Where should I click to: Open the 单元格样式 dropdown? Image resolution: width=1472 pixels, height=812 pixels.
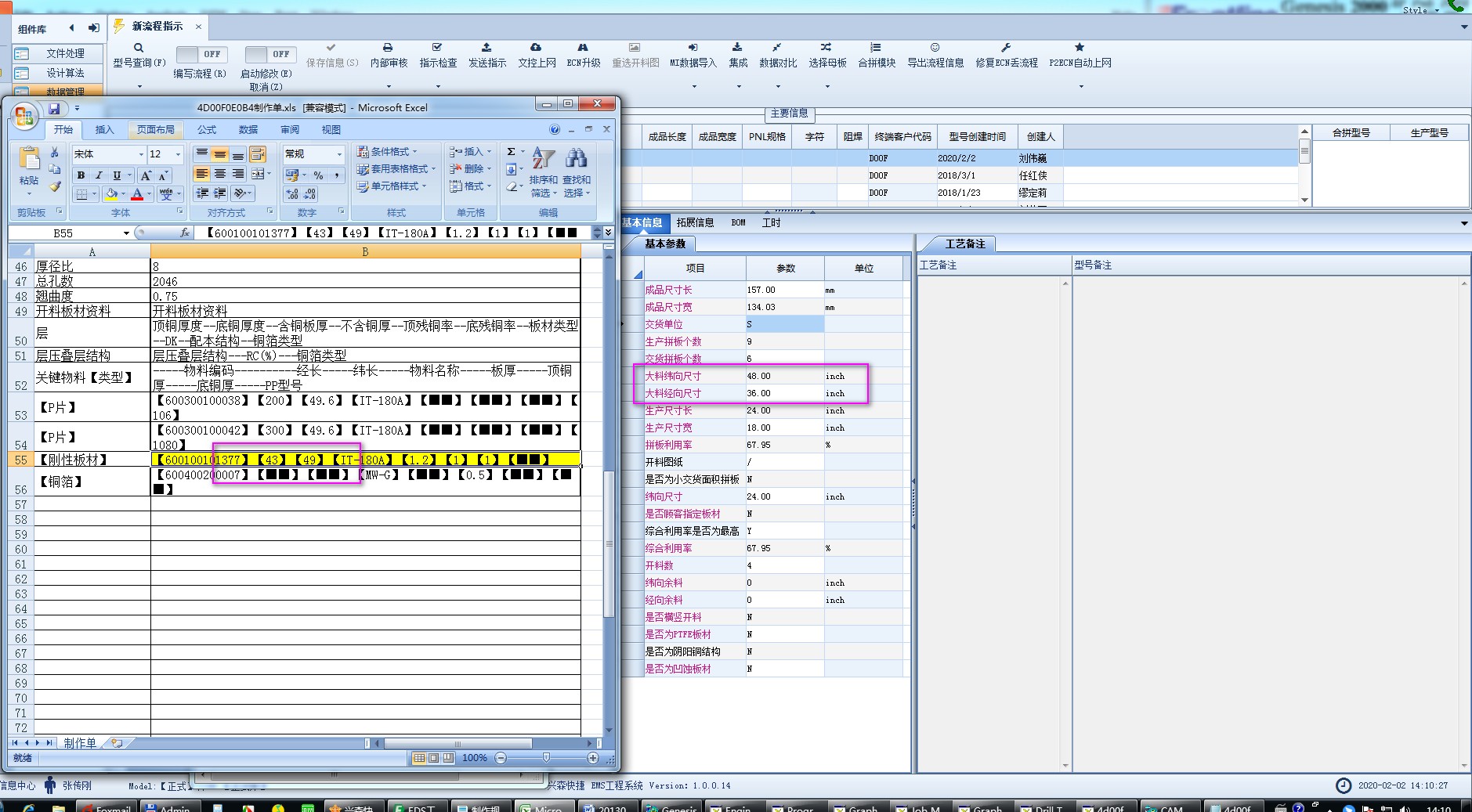[x=392, y=186]
